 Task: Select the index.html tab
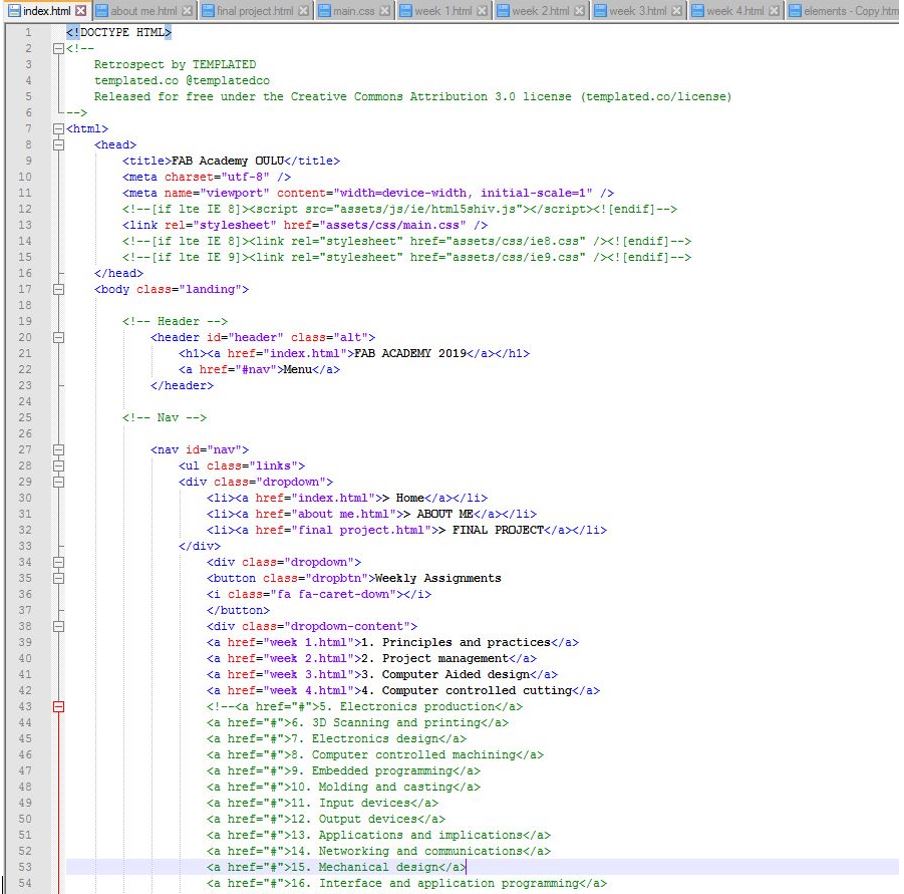pyautogui.click(x=47, y=10)
